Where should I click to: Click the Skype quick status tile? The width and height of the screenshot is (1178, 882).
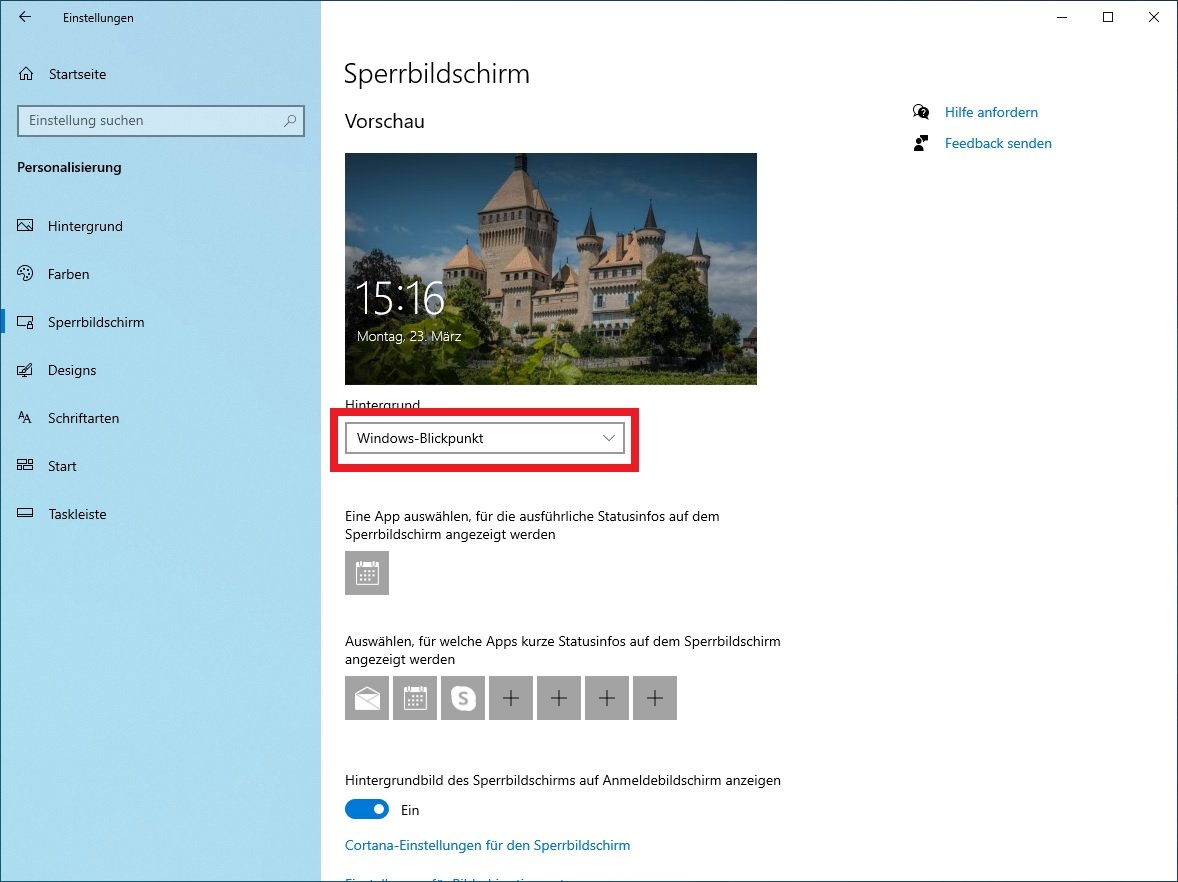pos(463,698)
